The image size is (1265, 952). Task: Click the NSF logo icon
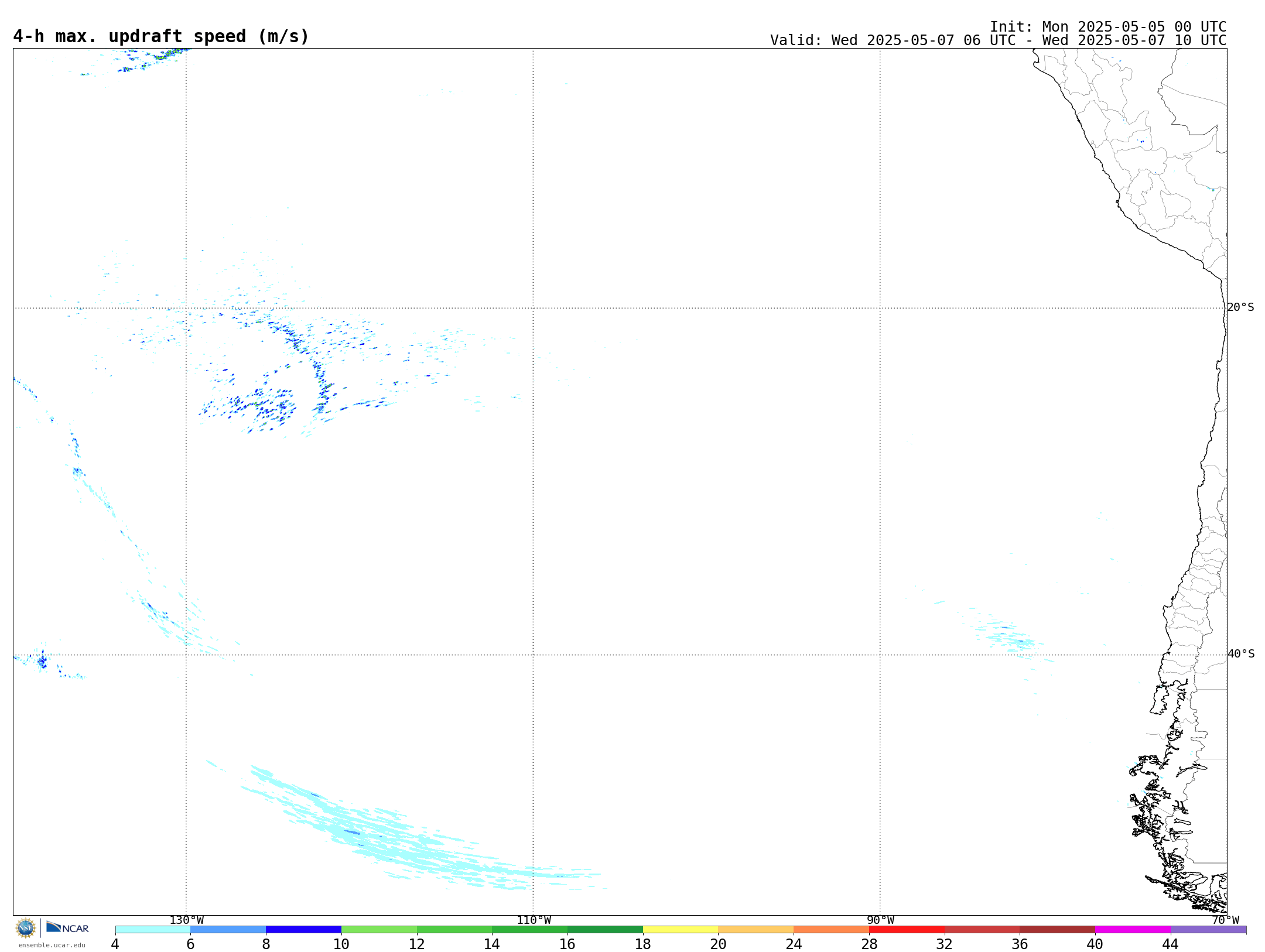coord(26,928)
